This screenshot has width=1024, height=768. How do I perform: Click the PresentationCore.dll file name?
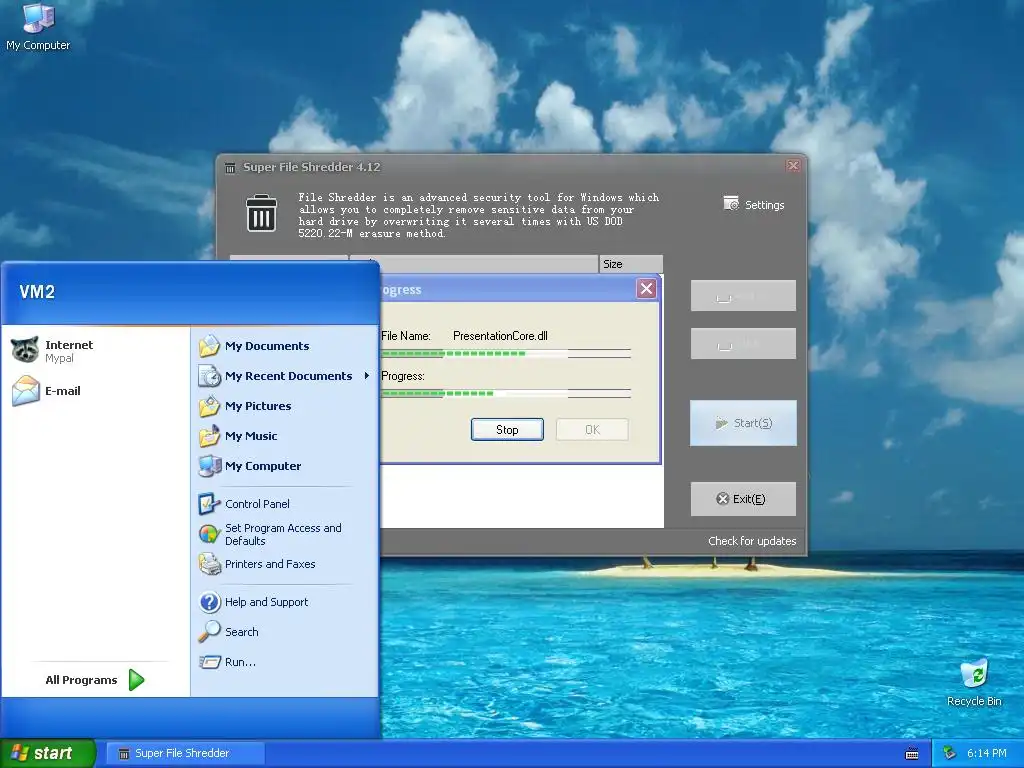(500, 336)
